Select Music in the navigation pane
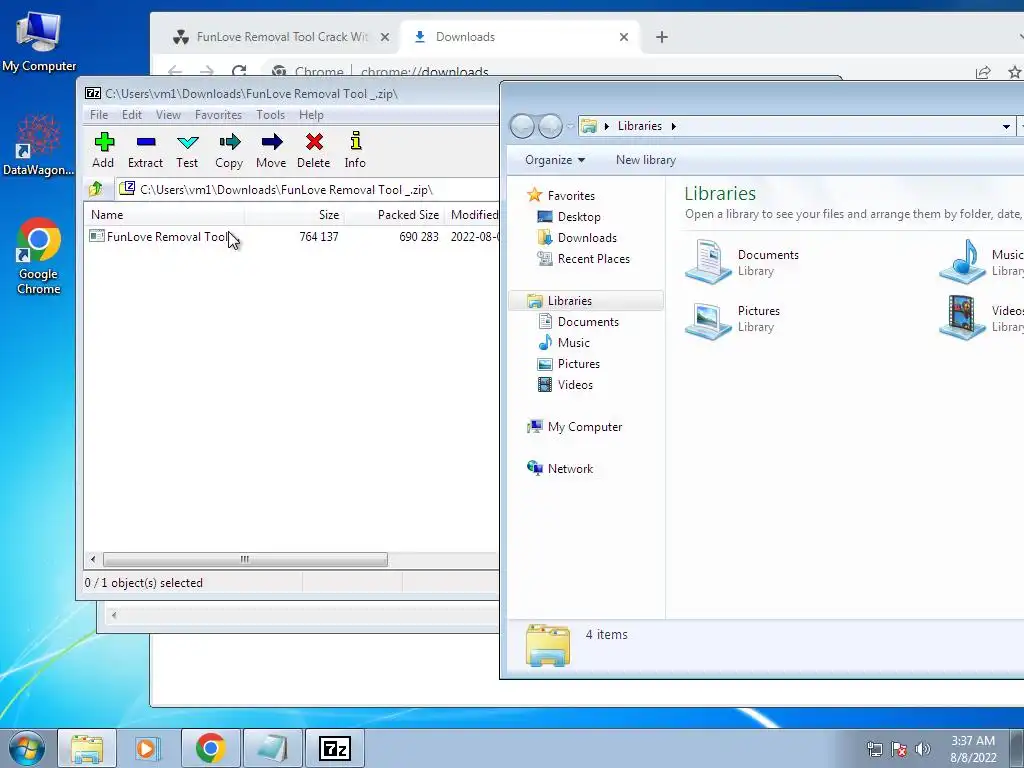Screen dimensions: 1024x768 [573, 342]
